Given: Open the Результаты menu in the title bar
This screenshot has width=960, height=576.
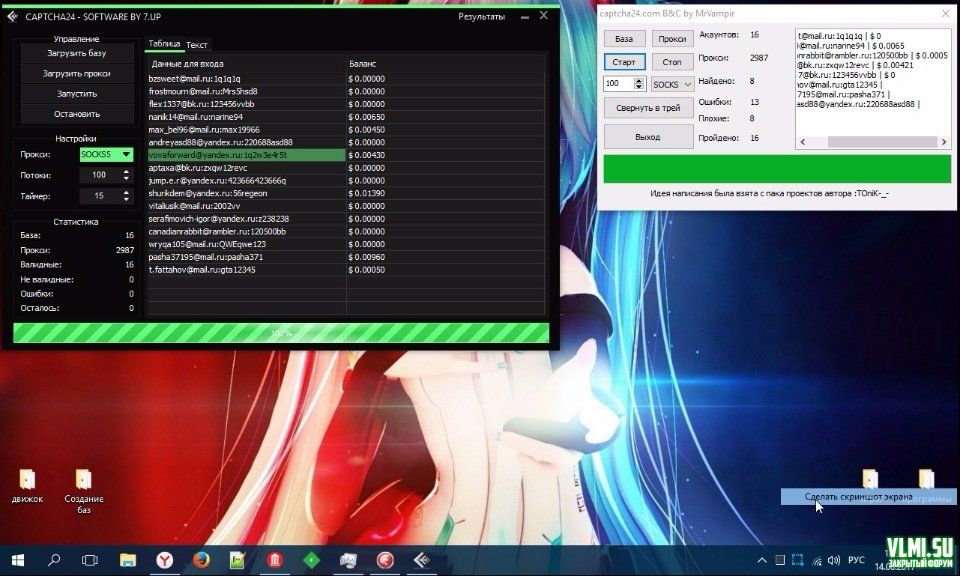Looking at the screenshot, I should pyautogui.click(x=481, y=16).
